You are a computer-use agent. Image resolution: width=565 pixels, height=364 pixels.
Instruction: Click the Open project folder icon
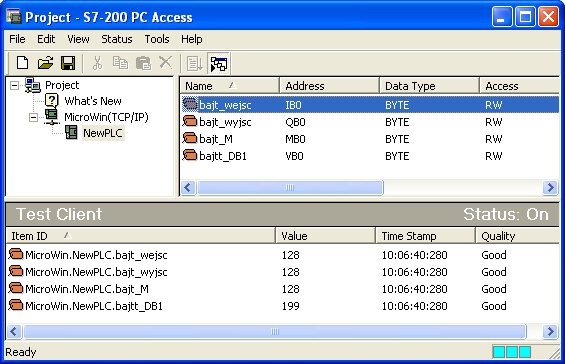pos(45,63)
